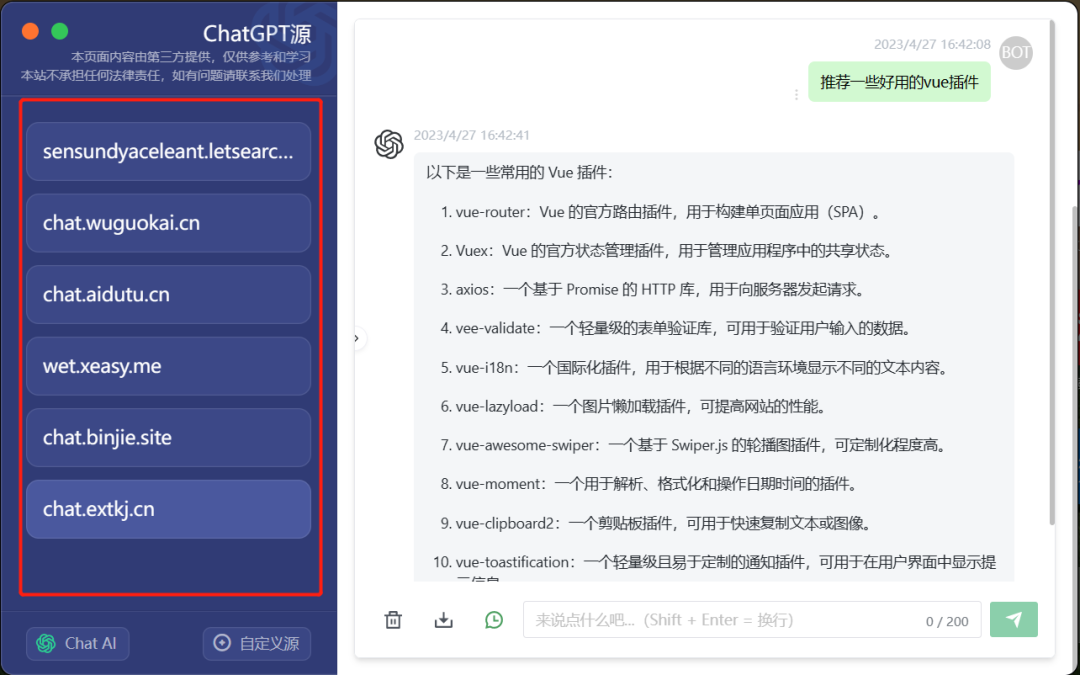1080x675 pixels.
Task: Click the chat area vertical scrollbar
Action: (x=1052, y=272)
